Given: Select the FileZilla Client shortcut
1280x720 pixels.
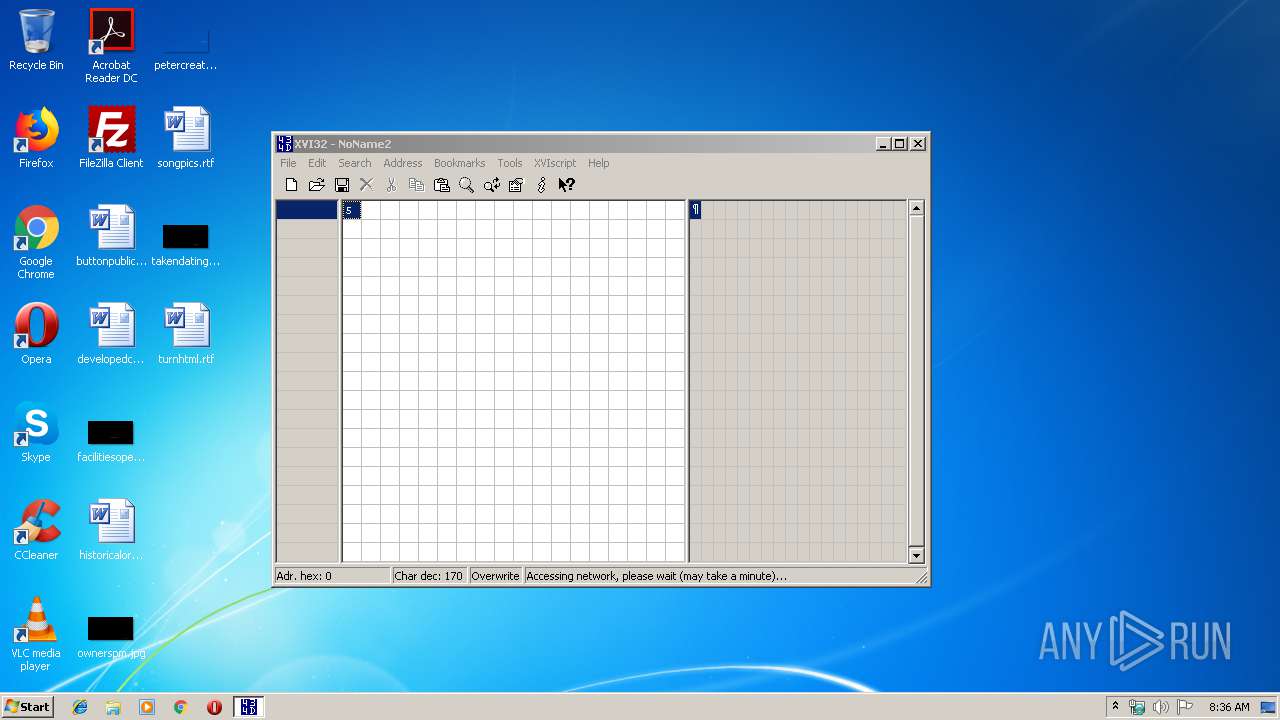Looking at the screenshot, I should tap(111, 138).
